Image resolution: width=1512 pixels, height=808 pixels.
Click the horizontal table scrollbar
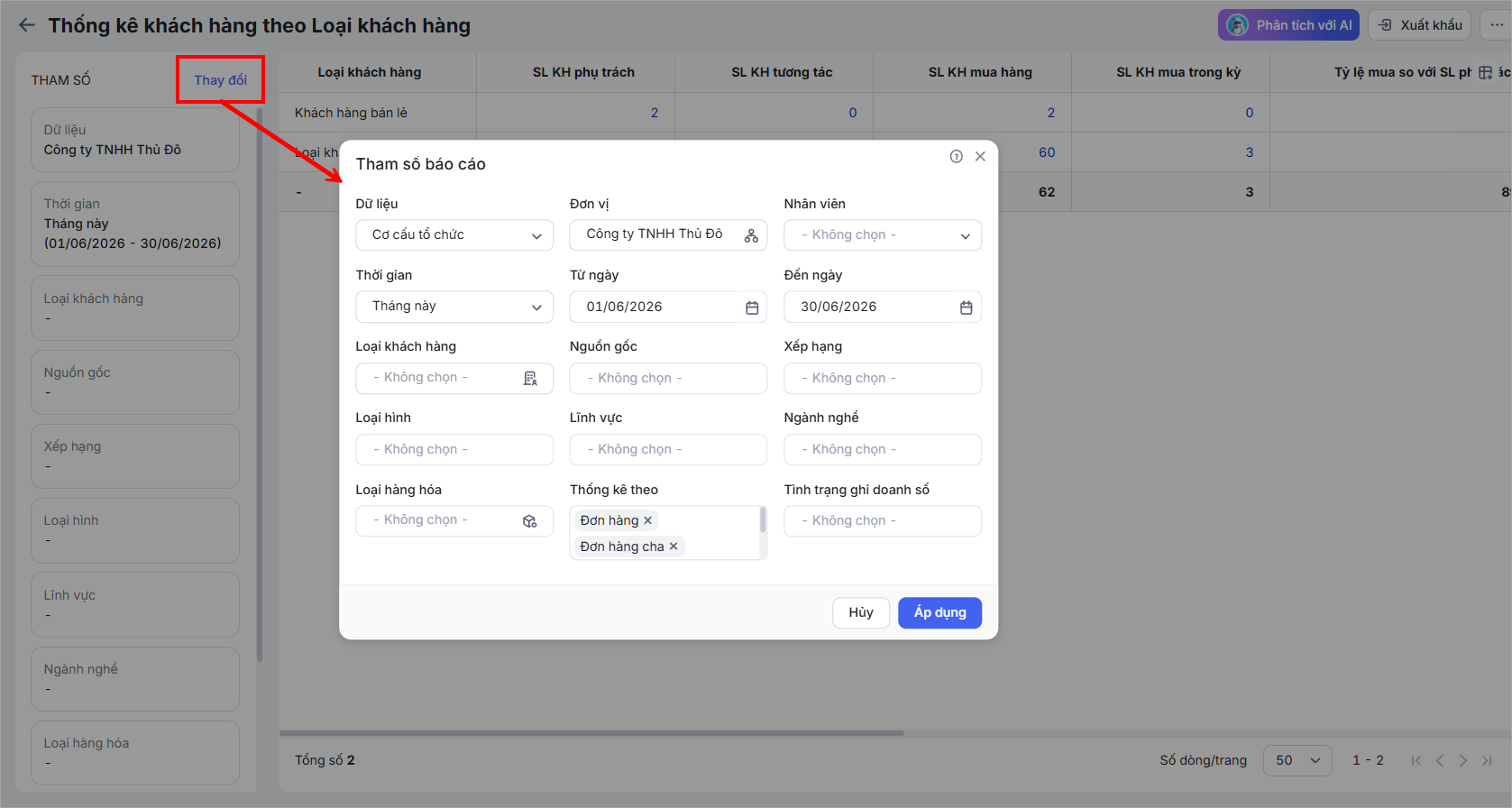591,733
